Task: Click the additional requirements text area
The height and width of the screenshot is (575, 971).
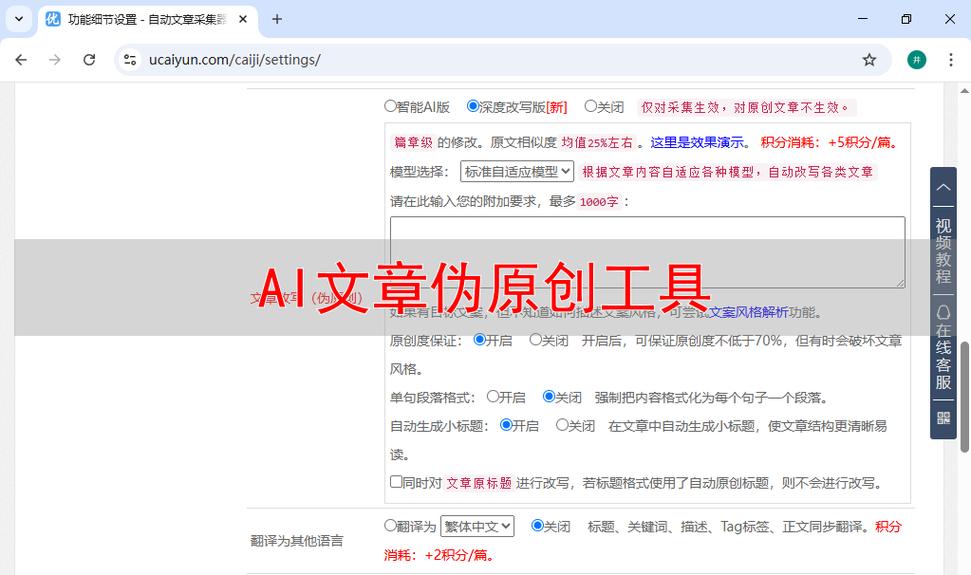Action: [647, 252]
